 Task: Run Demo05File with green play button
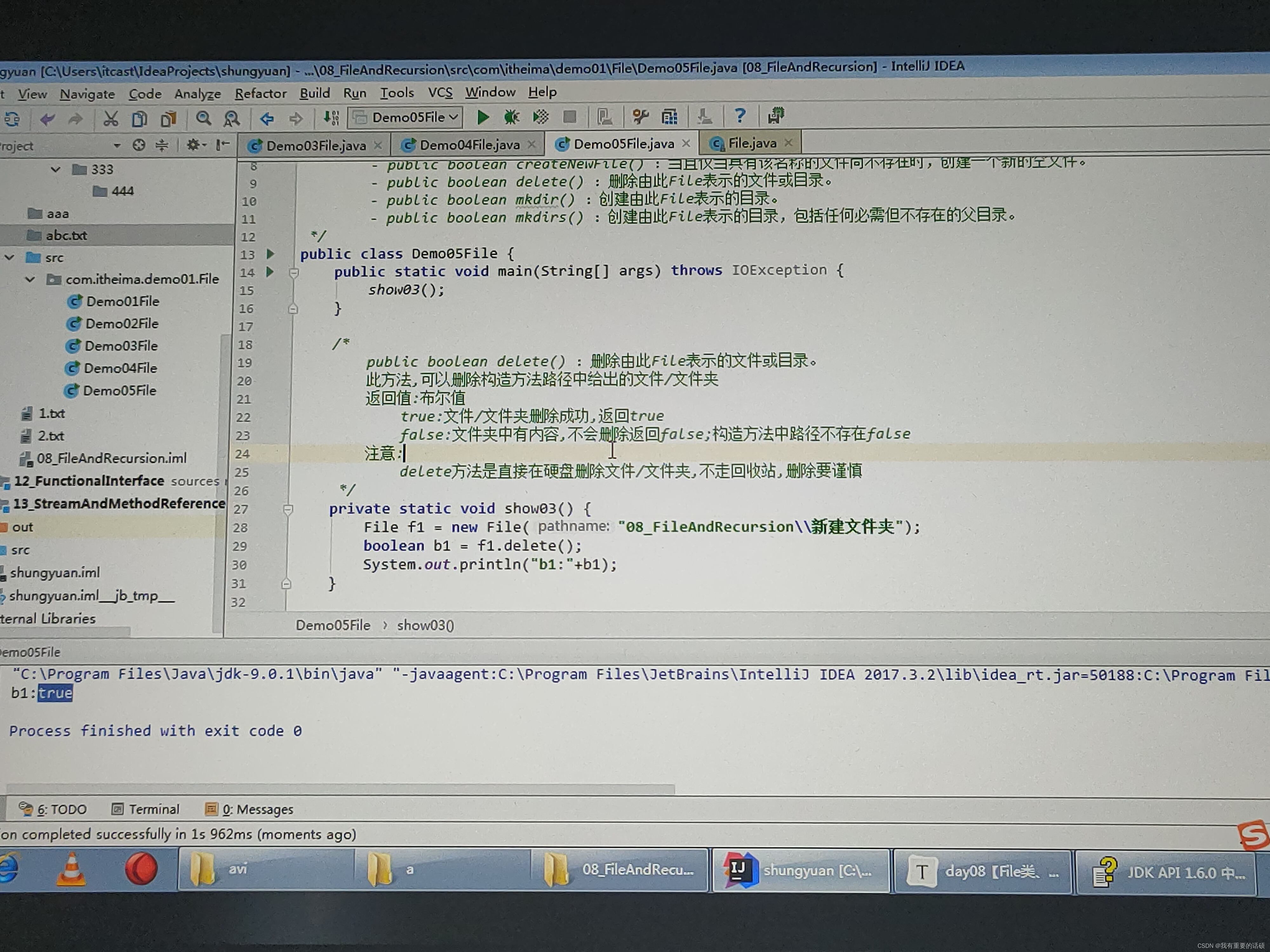[483, 117]
